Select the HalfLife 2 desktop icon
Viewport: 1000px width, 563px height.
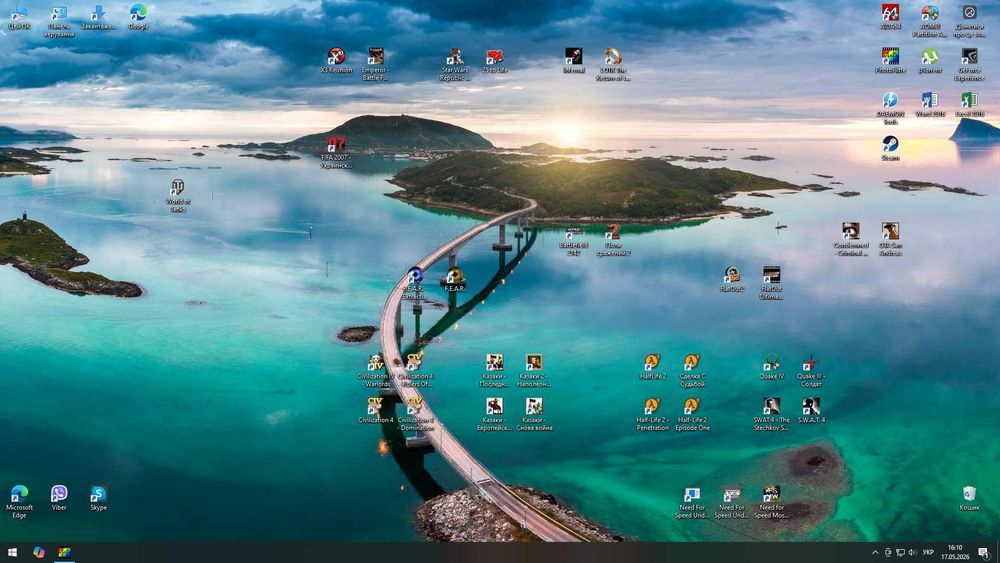point(652,367)
